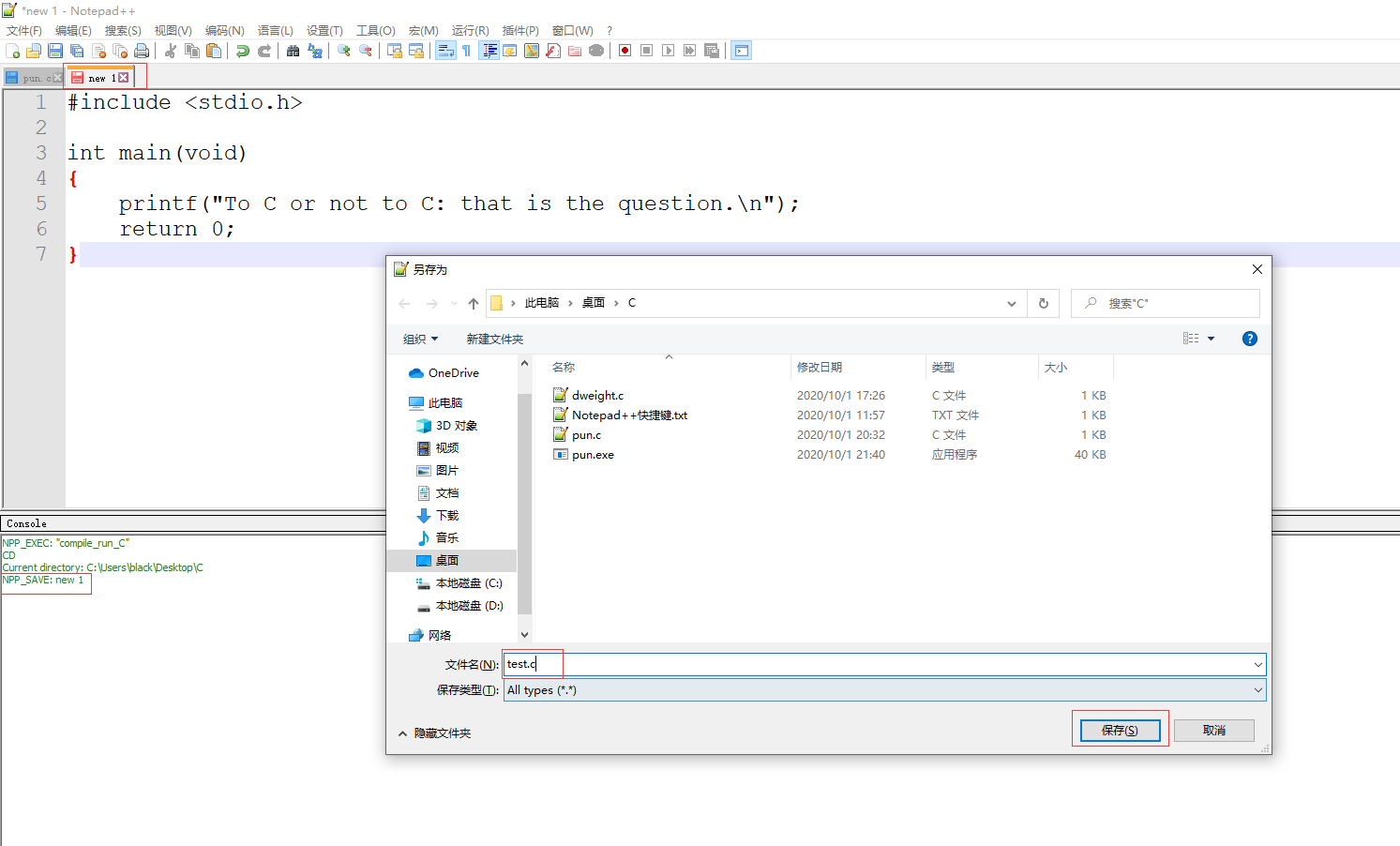Start macro recording with the red record icon
This screenshot has height=846, width=1400.
point(624,51)
